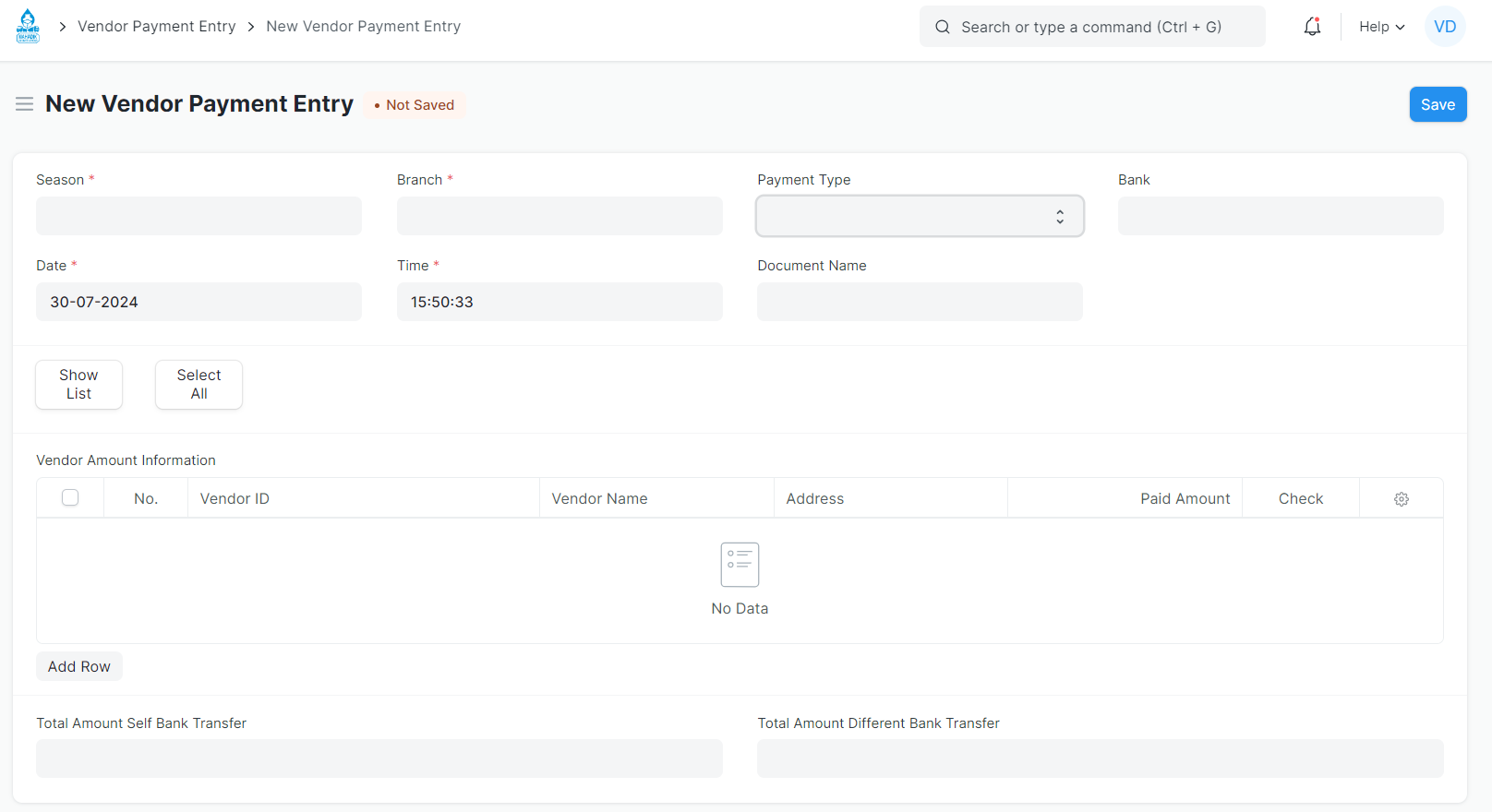Screen dimensions: 1492x812
Task: Click Total Amount Self Bank Transfer field
Action: (379, 758)
